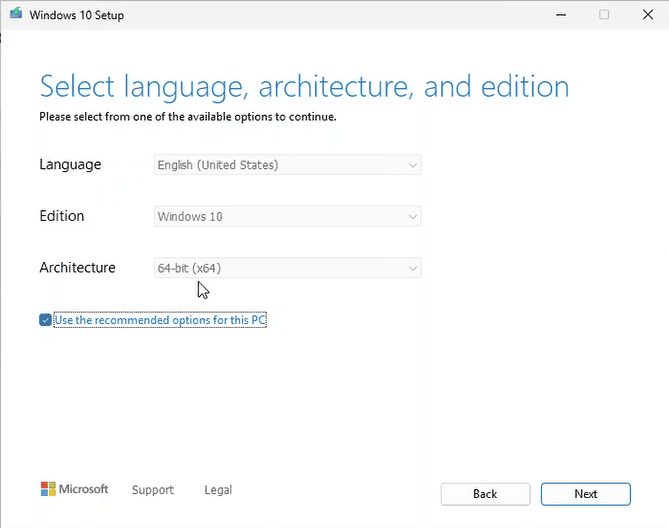This screenshot has width=669, height=528.
Task: Click 'Use the recommended options for this PC' label
Action: pyautogui.click(x=160, y=320)
